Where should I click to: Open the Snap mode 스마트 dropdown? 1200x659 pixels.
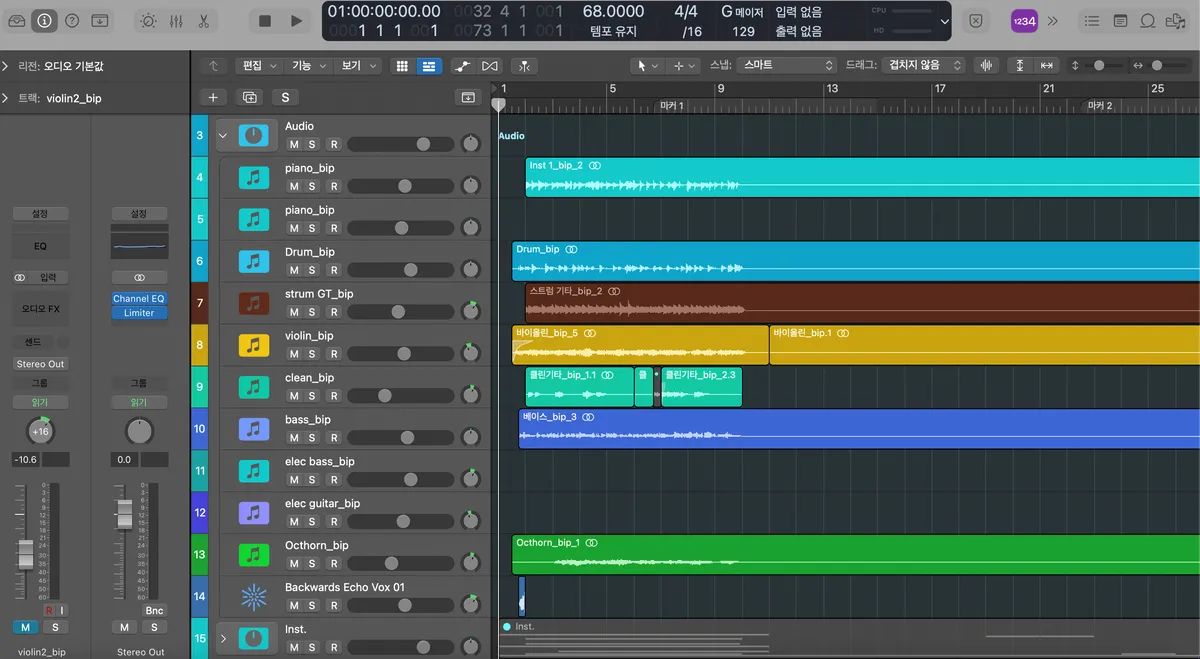coord(787,65)
